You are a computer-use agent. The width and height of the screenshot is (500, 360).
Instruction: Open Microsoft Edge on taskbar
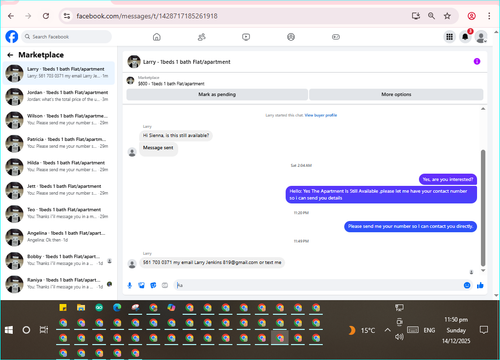(117, 308)
